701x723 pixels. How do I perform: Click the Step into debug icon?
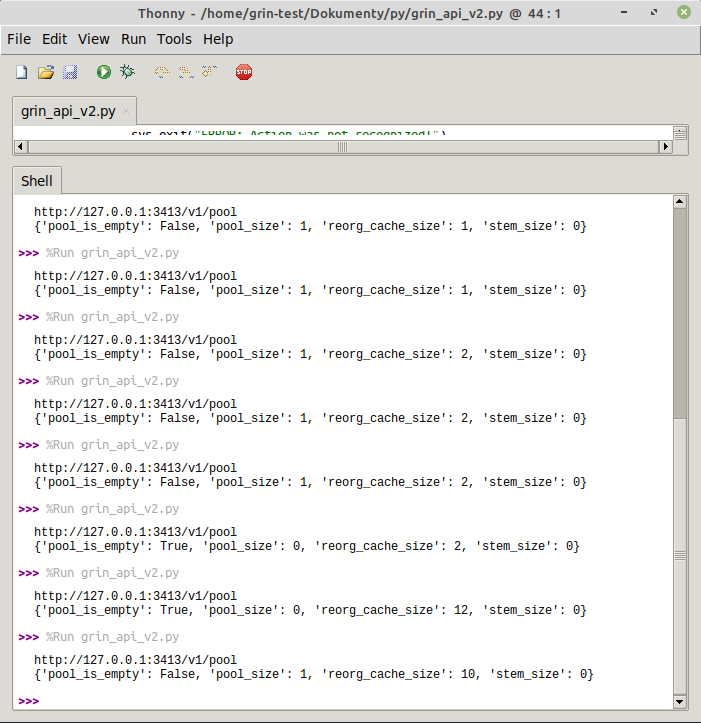(185, 72)
